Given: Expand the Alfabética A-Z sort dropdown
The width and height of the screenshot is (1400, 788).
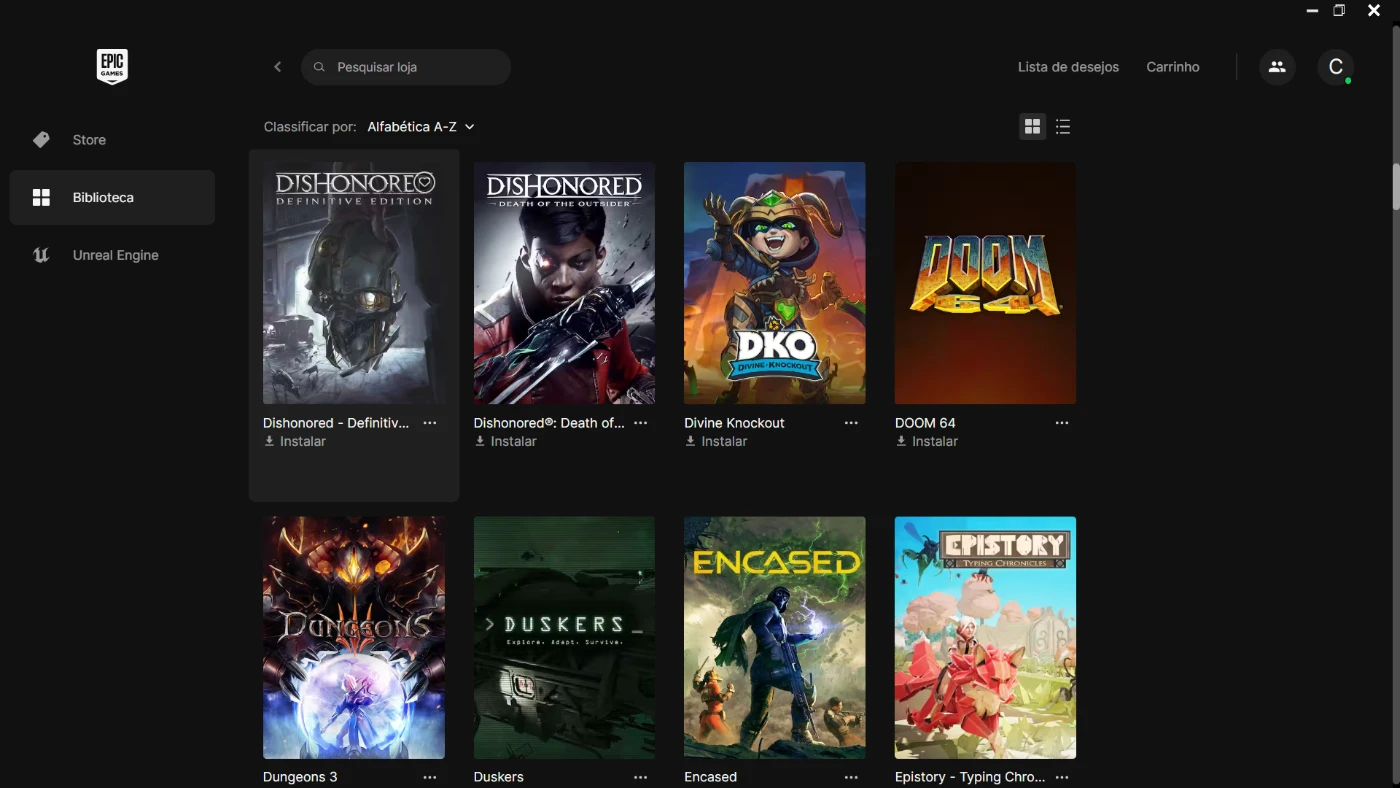Looking at the screenshot, I should pyautogui.click(x=421, y=127).
